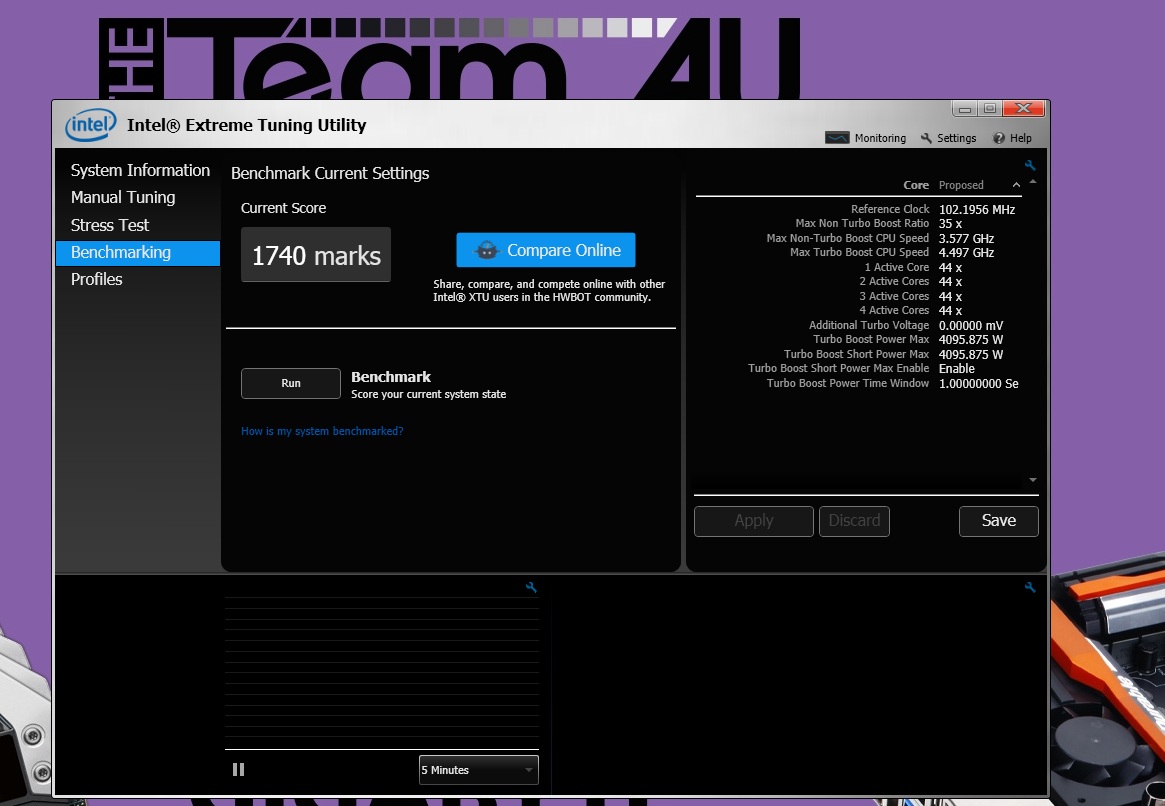Click scroll up arrow in Core panel

[x=1033, y=182]
